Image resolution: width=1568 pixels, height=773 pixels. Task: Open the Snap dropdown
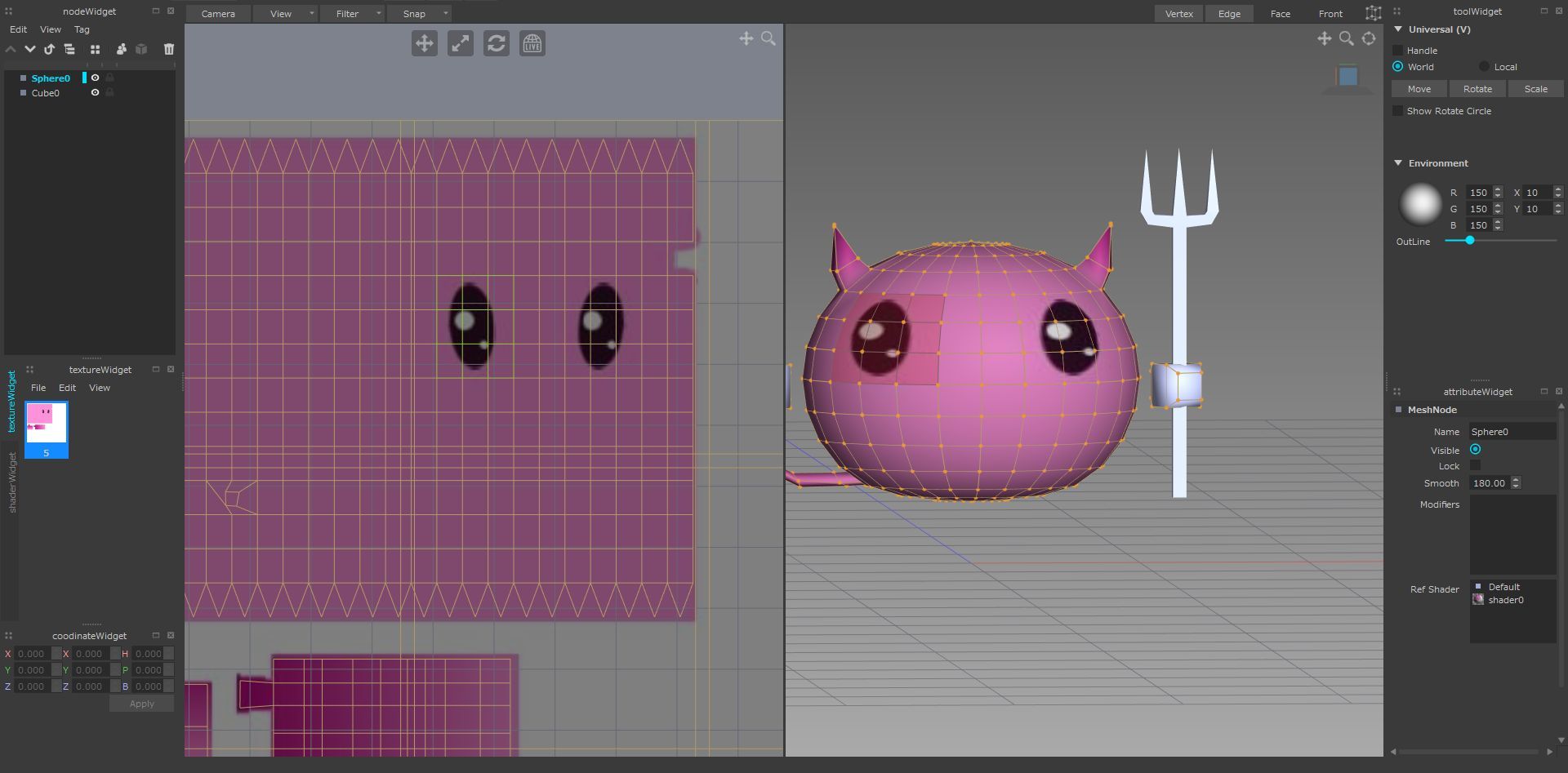[419, 14]
